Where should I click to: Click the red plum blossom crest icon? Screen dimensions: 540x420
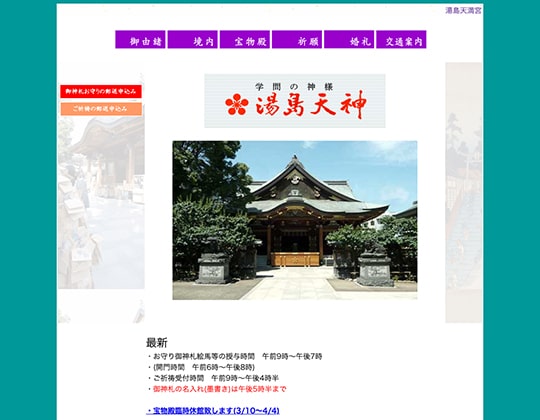click(x=237, y=104)
